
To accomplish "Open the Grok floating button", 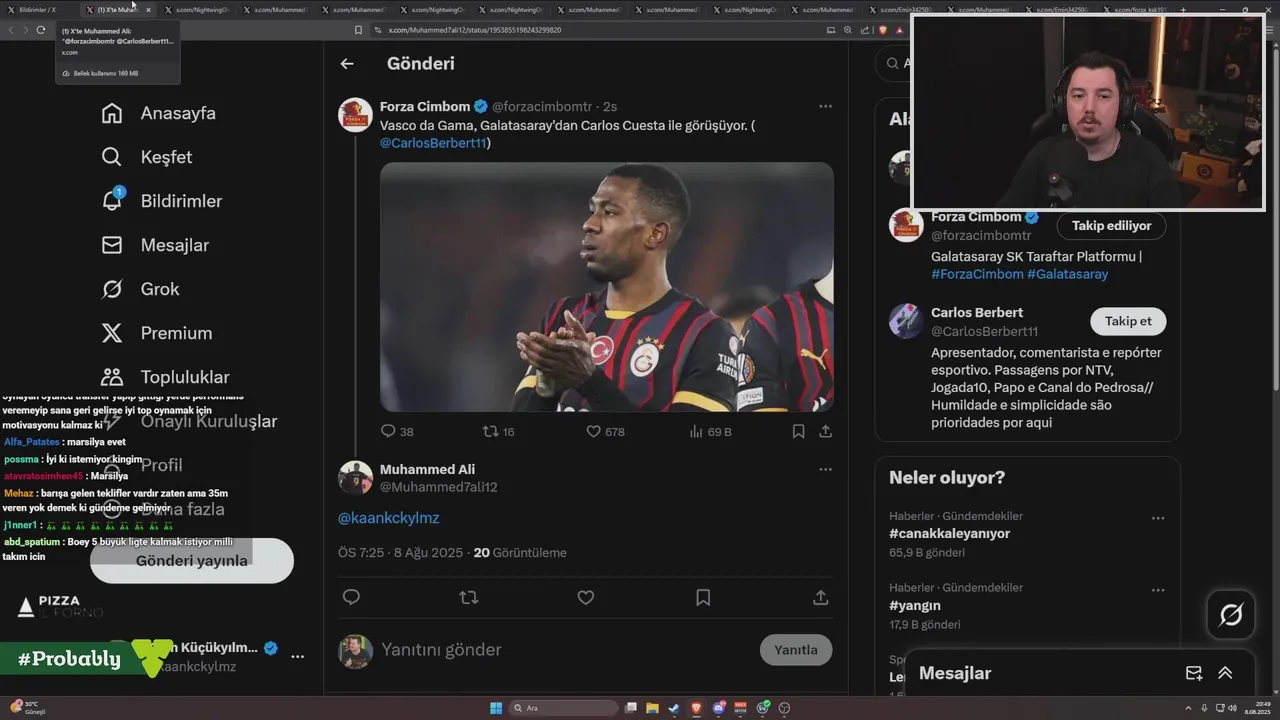I will tap(1231, 615).
